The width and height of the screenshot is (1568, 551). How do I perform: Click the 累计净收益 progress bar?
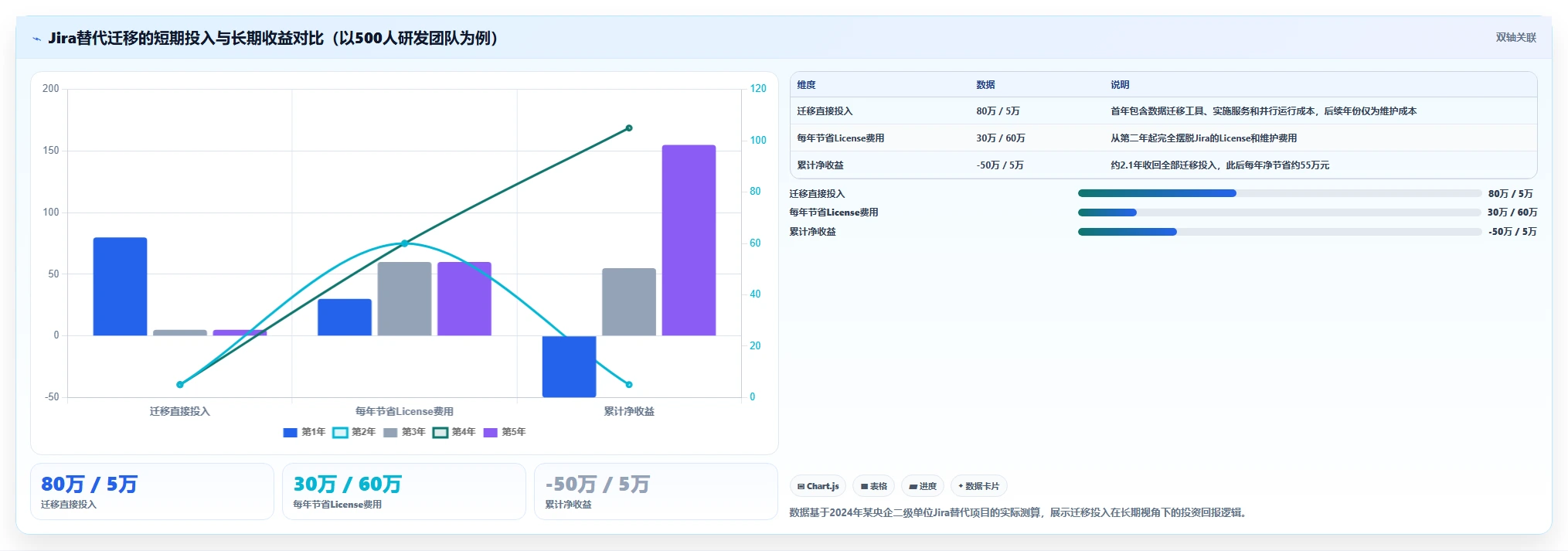[1280, 232]
